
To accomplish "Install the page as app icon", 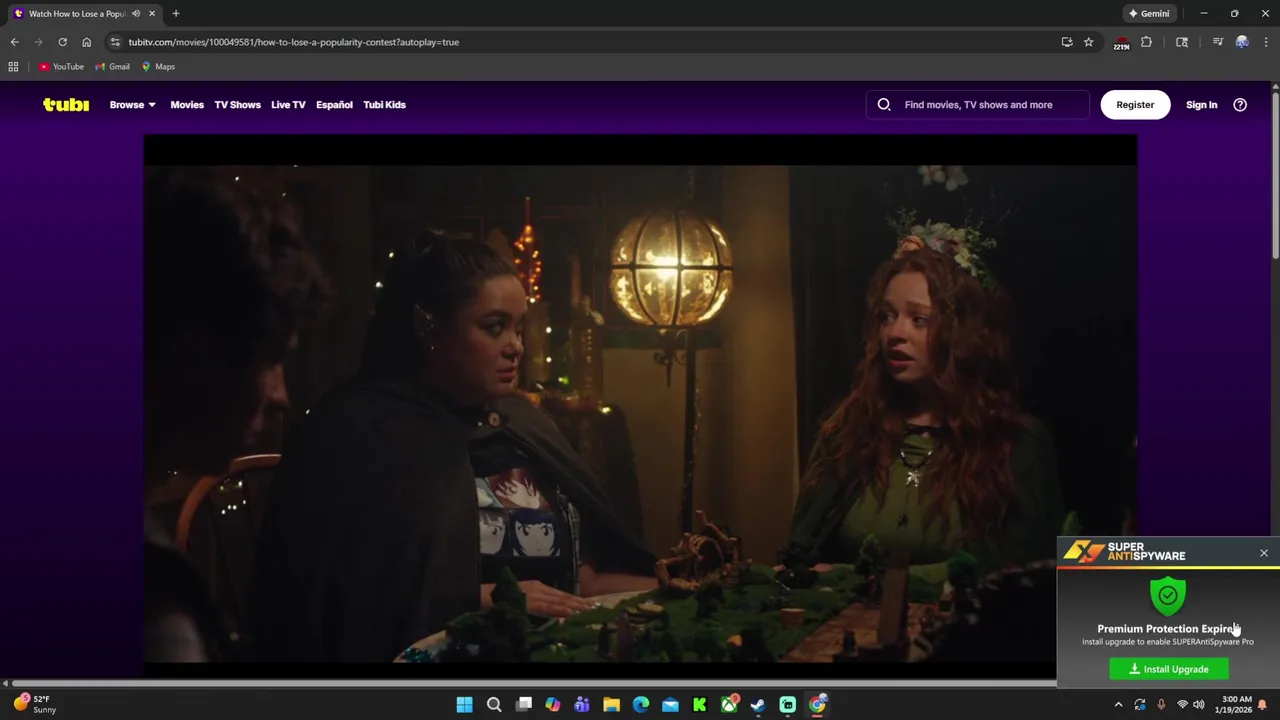I will 1067,42.
